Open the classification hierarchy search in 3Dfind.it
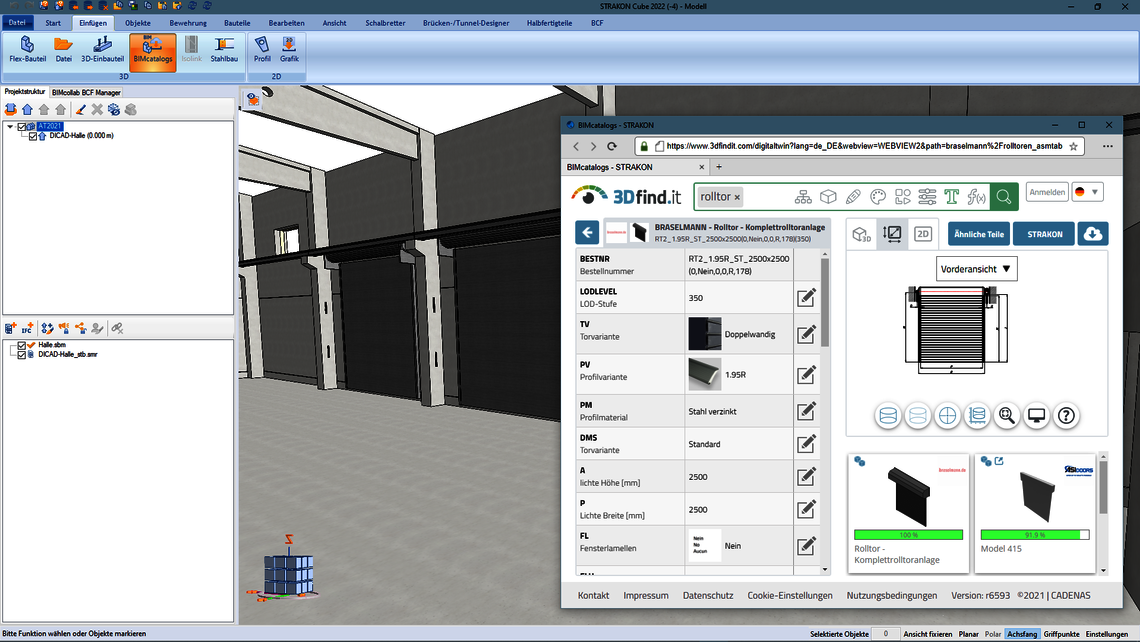Viewport: 1140px width, 642px height. coord(803,197)
